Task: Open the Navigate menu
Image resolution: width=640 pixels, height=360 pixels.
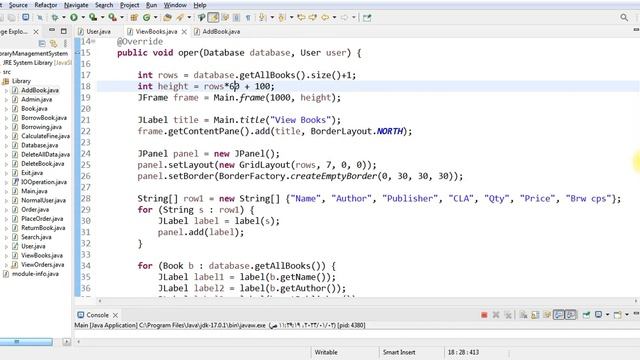Action: [76, 5]
